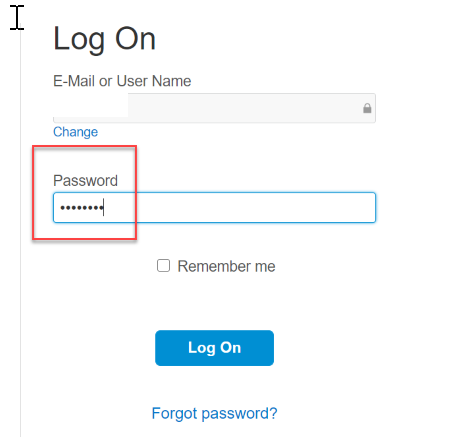Image resolution: width=451 pixels, height=443 pixels.
Task: Click the "Password" field label
Action: 85,181
